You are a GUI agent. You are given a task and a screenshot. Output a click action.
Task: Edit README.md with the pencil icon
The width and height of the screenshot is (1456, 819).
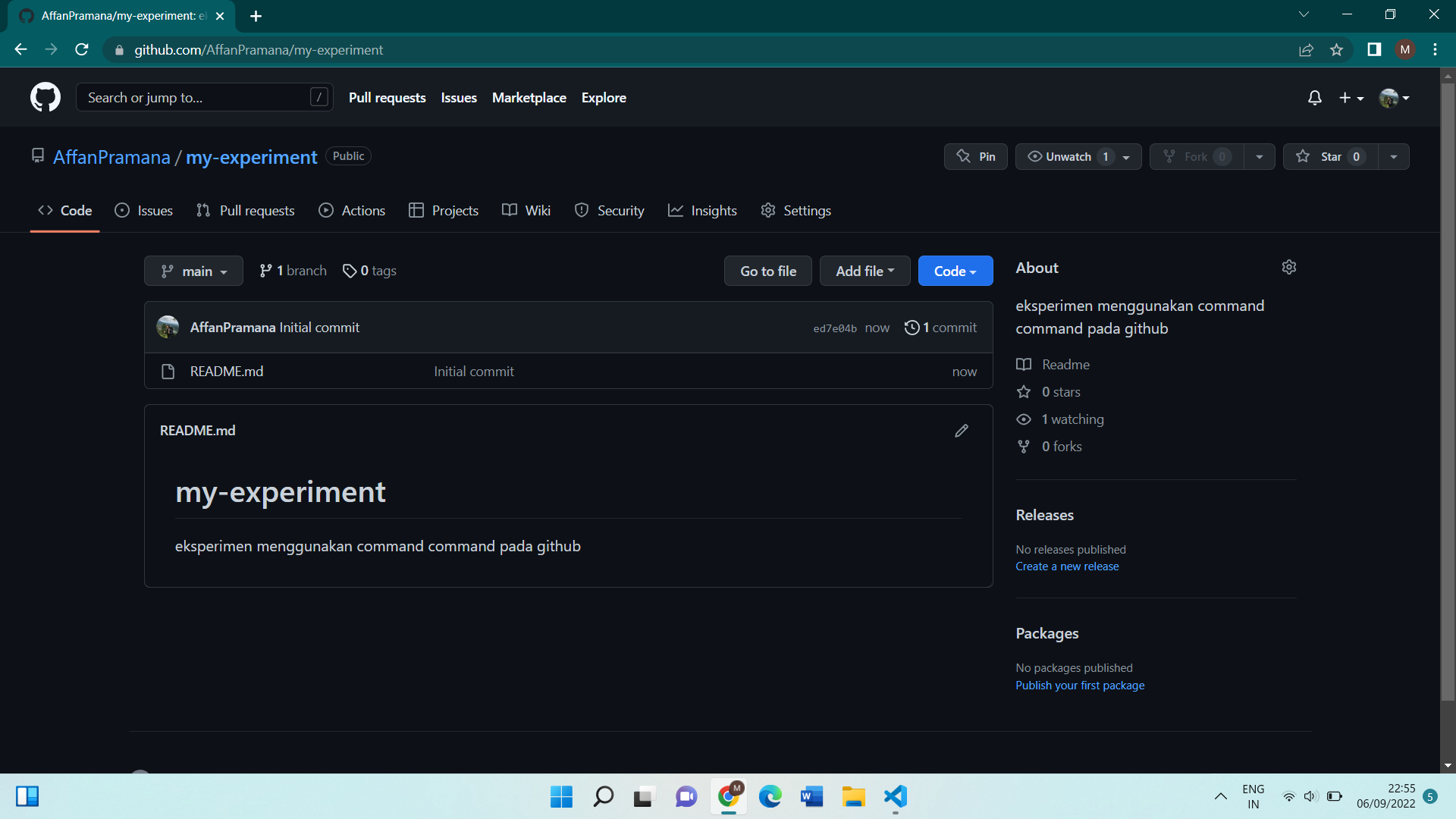pos(962,431)
